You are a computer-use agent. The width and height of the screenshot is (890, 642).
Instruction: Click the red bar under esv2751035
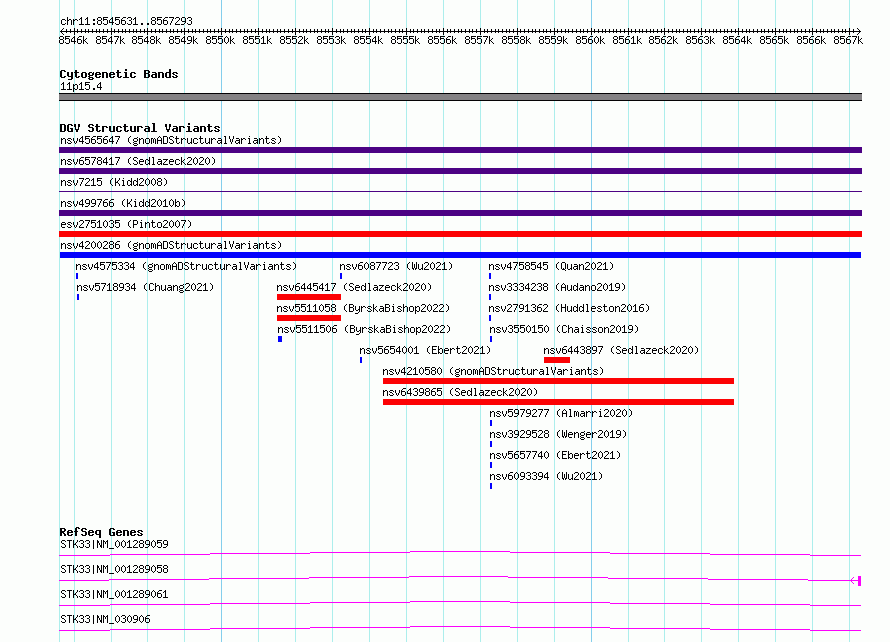coord(460,234)
